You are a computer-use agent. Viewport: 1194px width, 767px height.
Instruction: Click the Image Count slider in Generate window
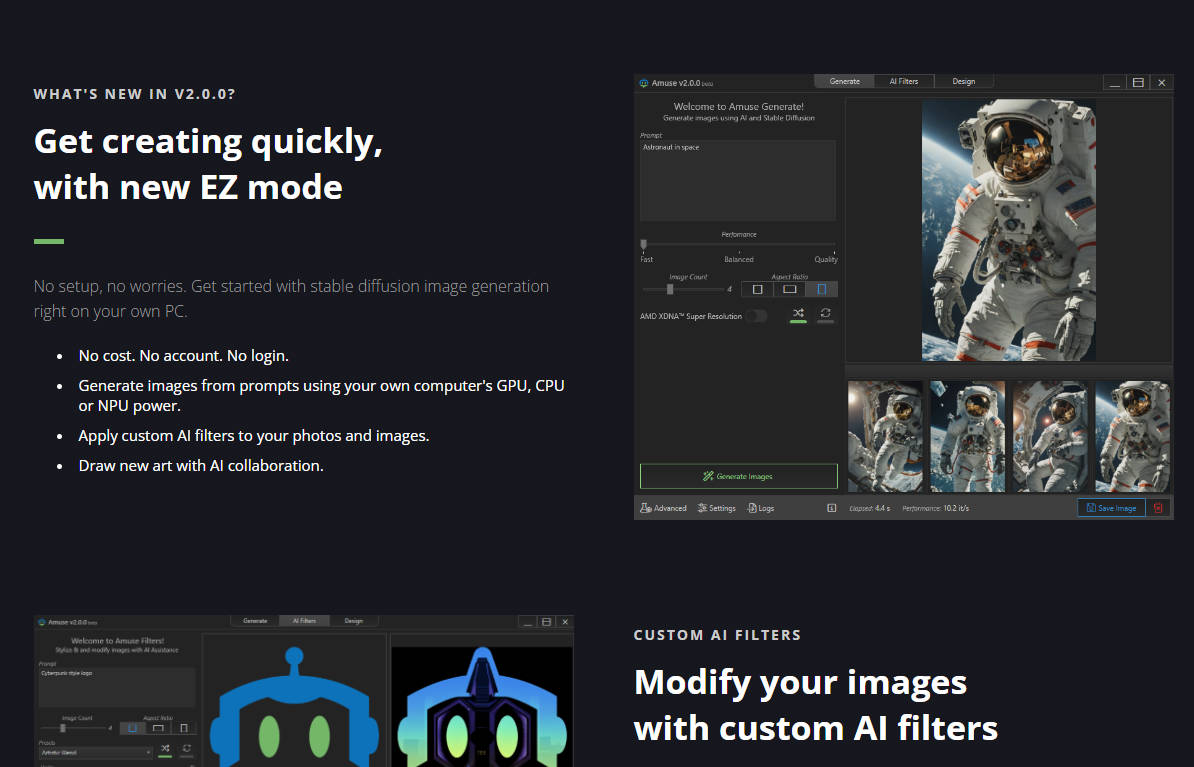(670, 289)
